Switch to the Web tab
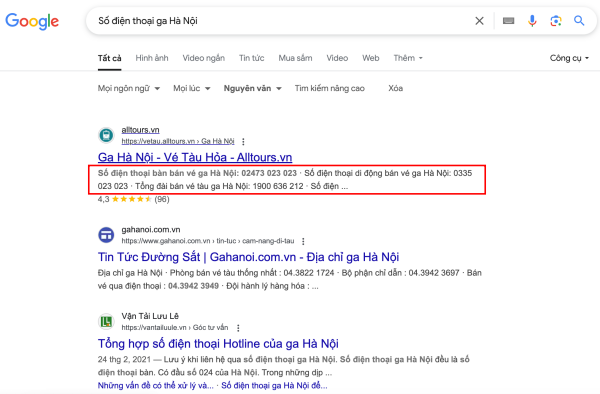 pyautogui.click(x=370, y=58)
